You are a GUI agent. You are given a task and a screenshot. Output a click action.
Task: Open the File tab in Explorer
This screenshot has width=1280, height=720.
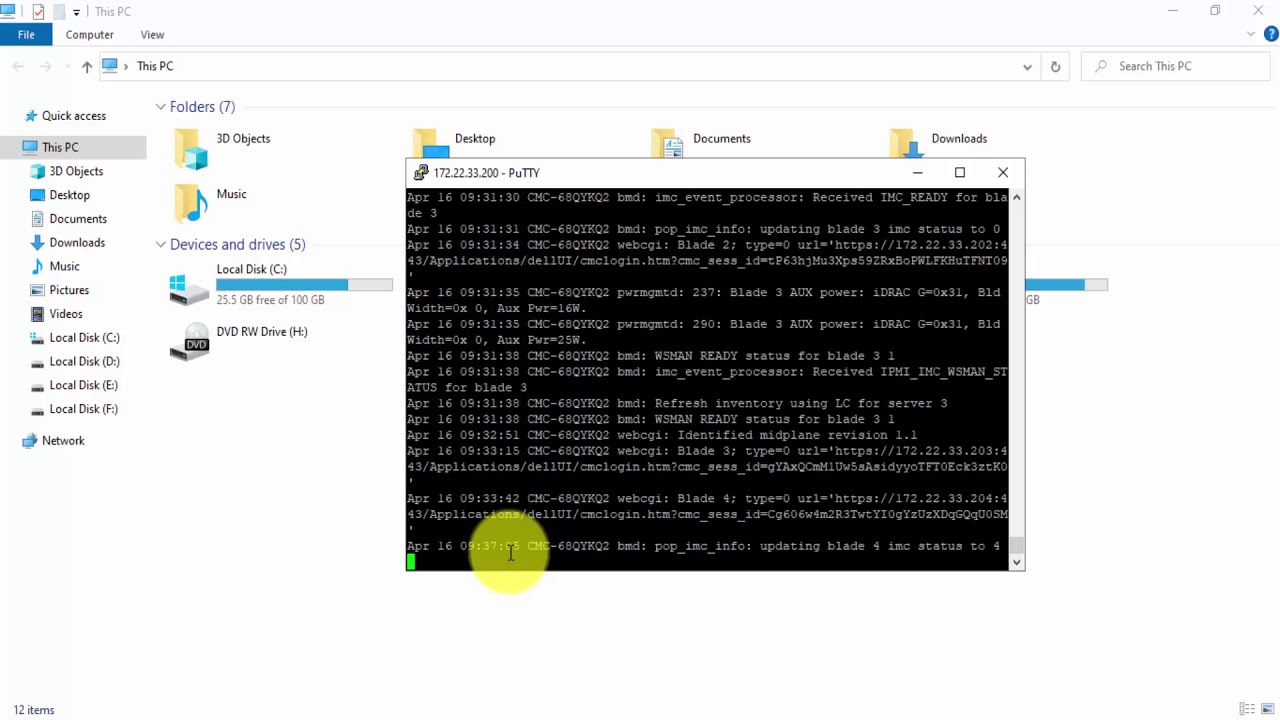coord(26,34)
